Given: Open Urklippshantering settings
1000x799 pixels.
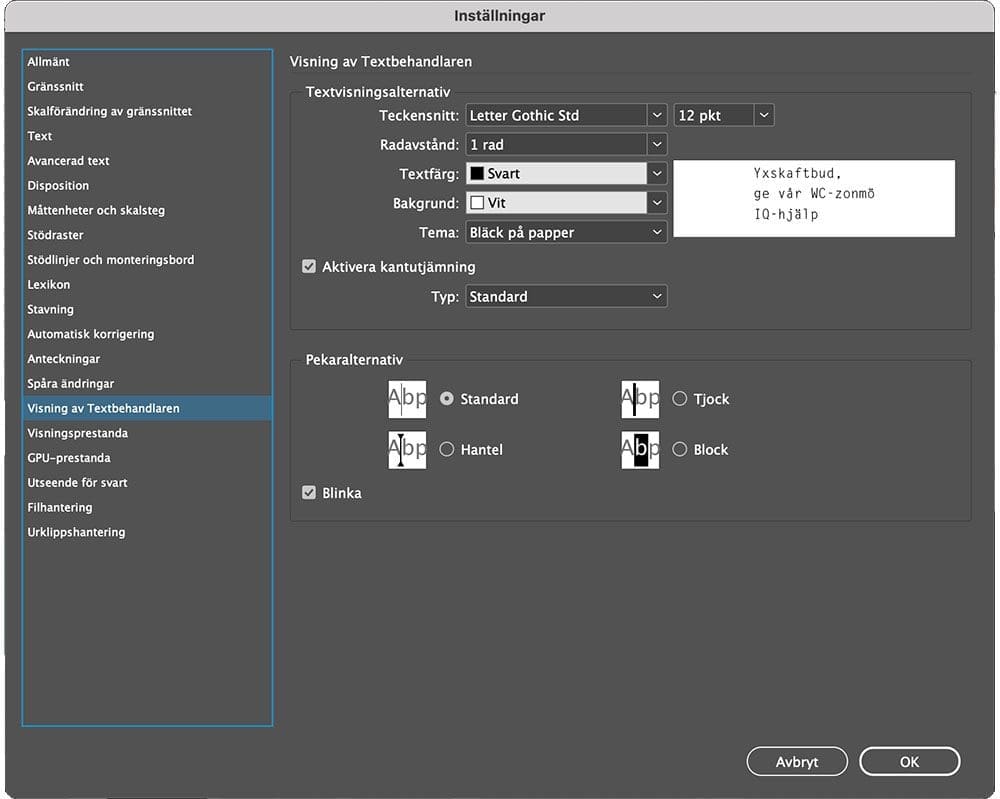Looking at the screenshot, I should [147, 532].
